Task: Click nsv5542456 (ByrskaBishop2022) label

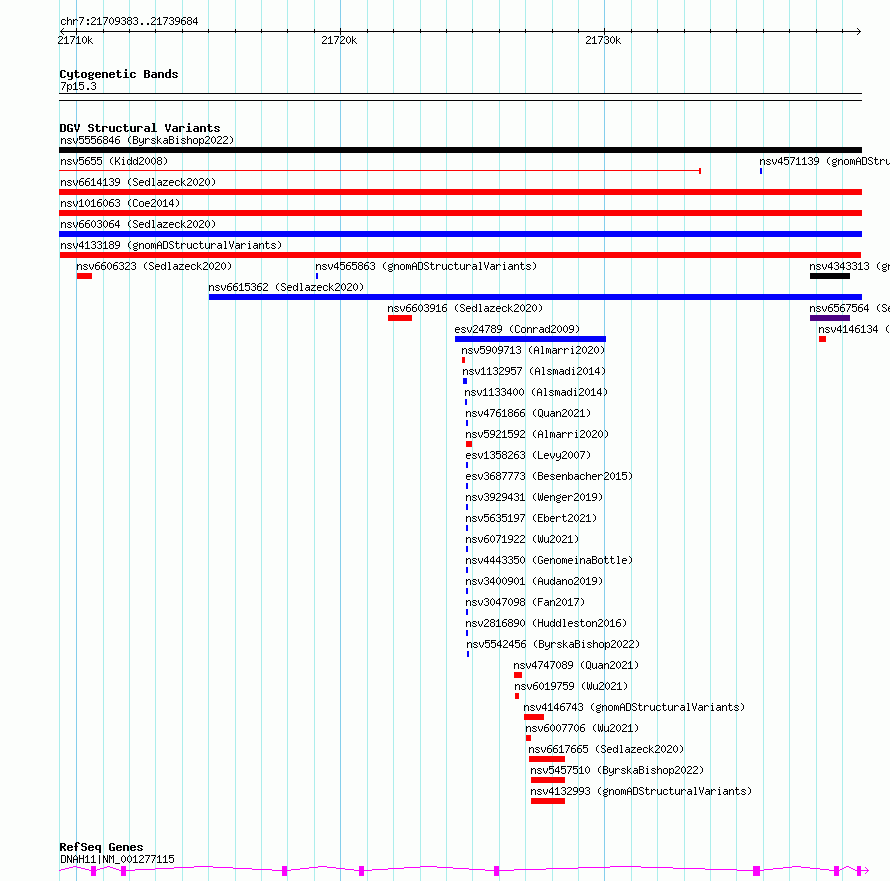Action: 553,644
